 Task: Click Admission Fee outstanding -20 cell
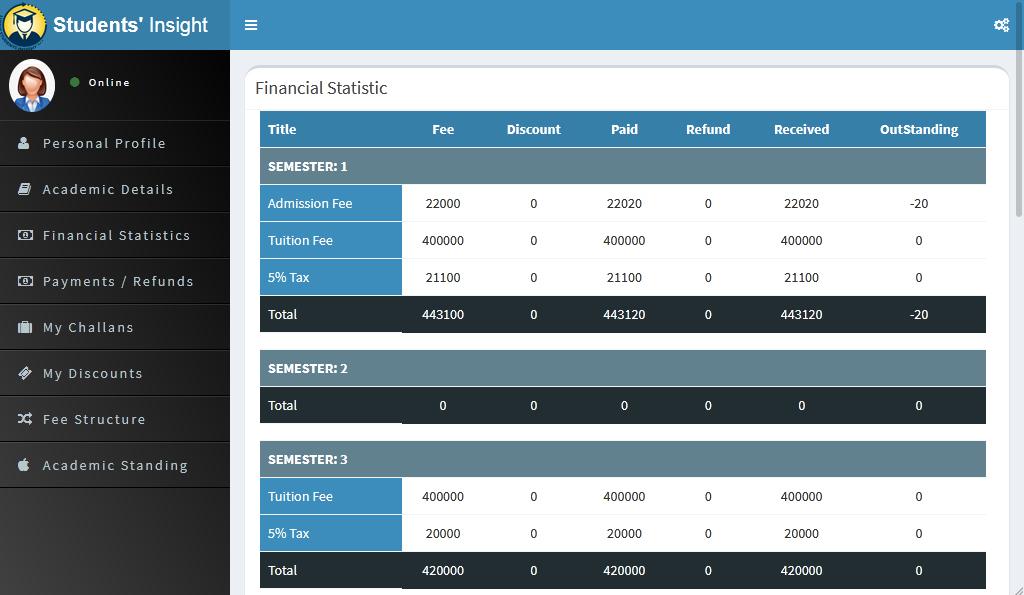click(919, 204)
